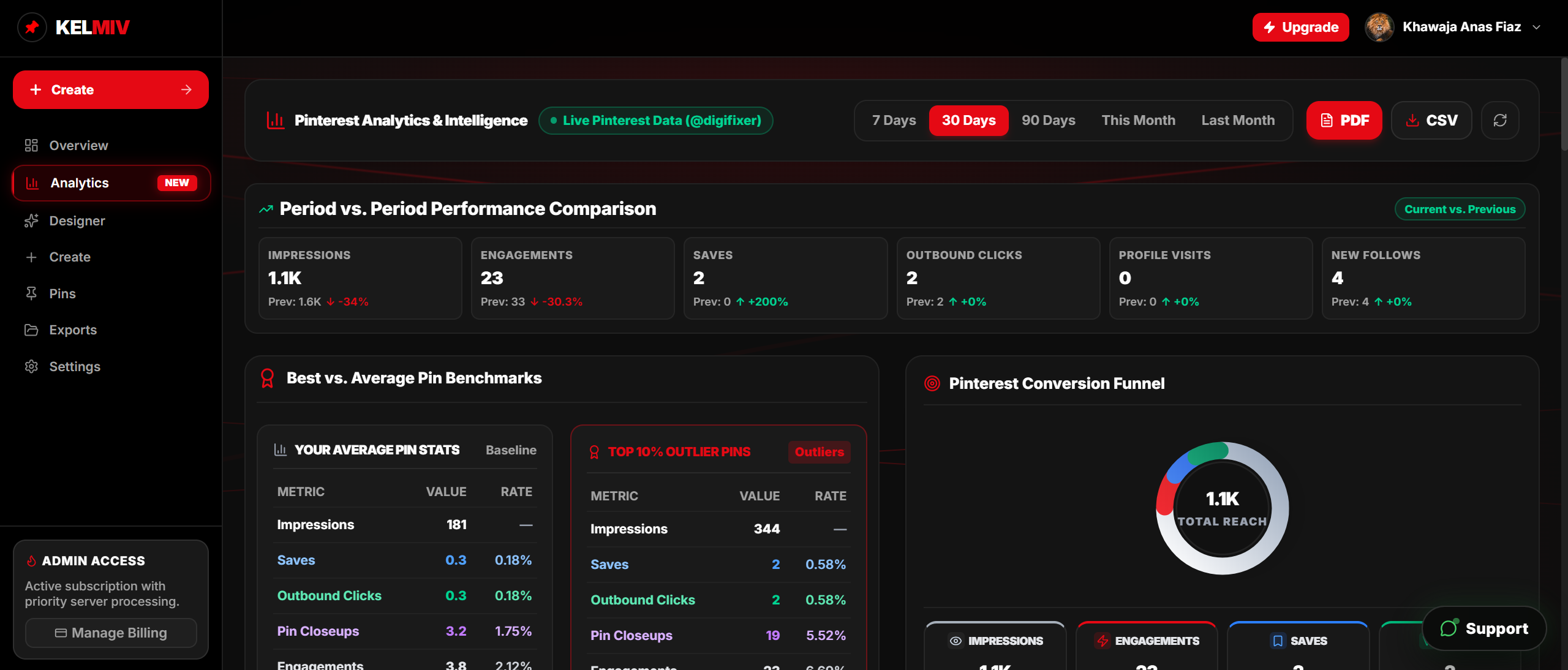Click the KELMIV pin logo icon

click(32, 27)
